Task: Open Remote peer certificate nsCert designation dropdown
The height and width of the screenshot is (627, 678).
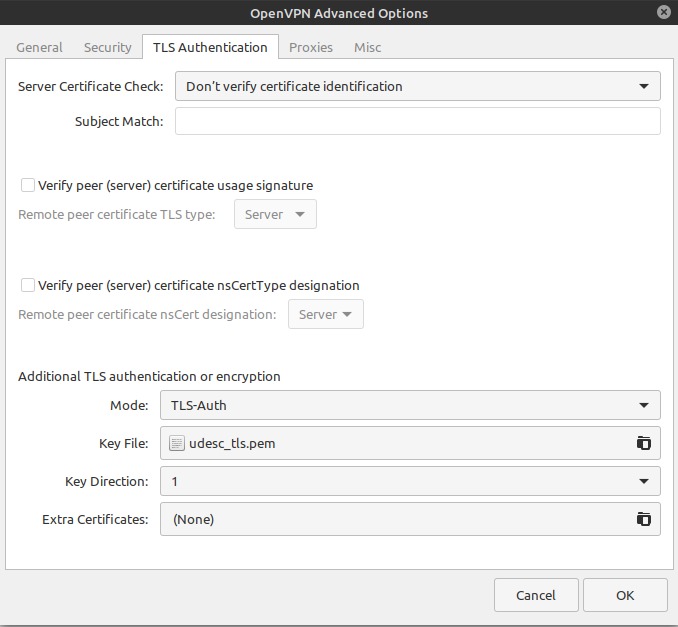Action: pos(325,314)
